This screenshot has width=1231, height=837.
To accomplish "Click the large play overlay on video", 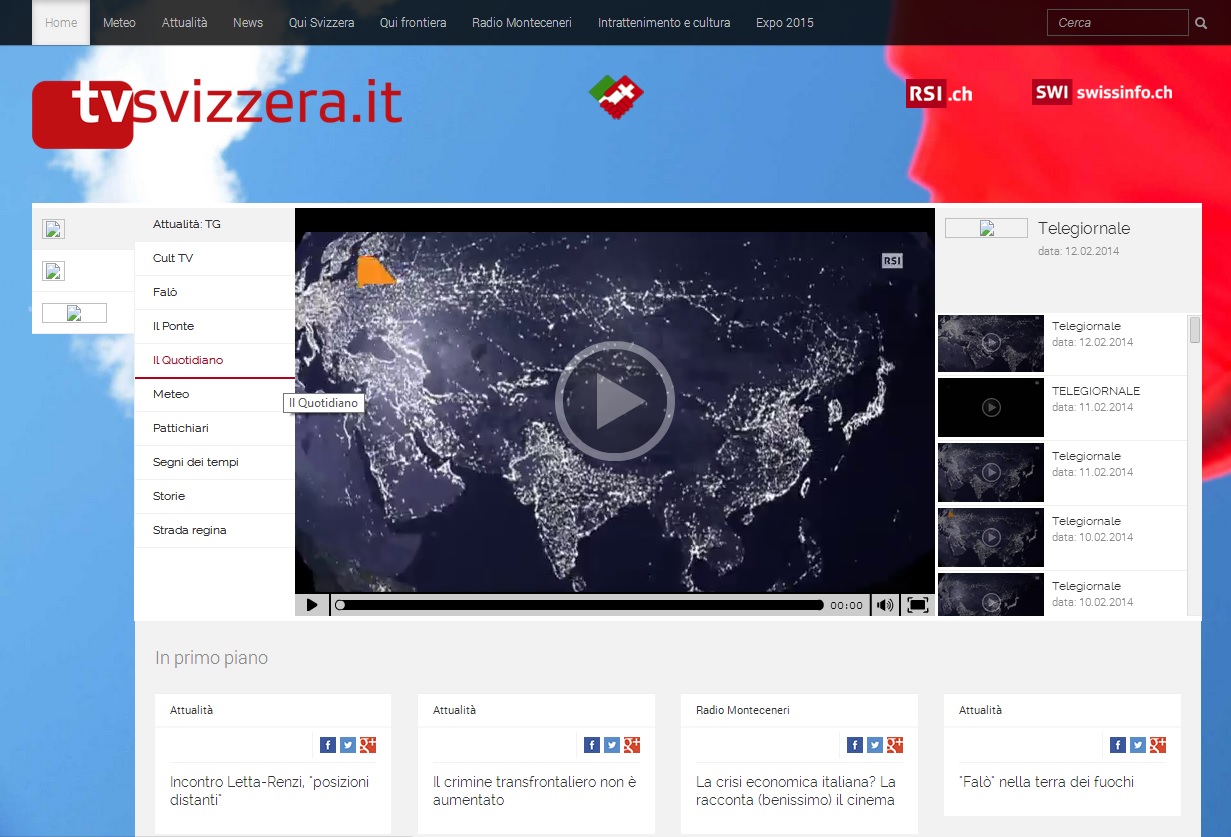I will click(x=615, y=401).
